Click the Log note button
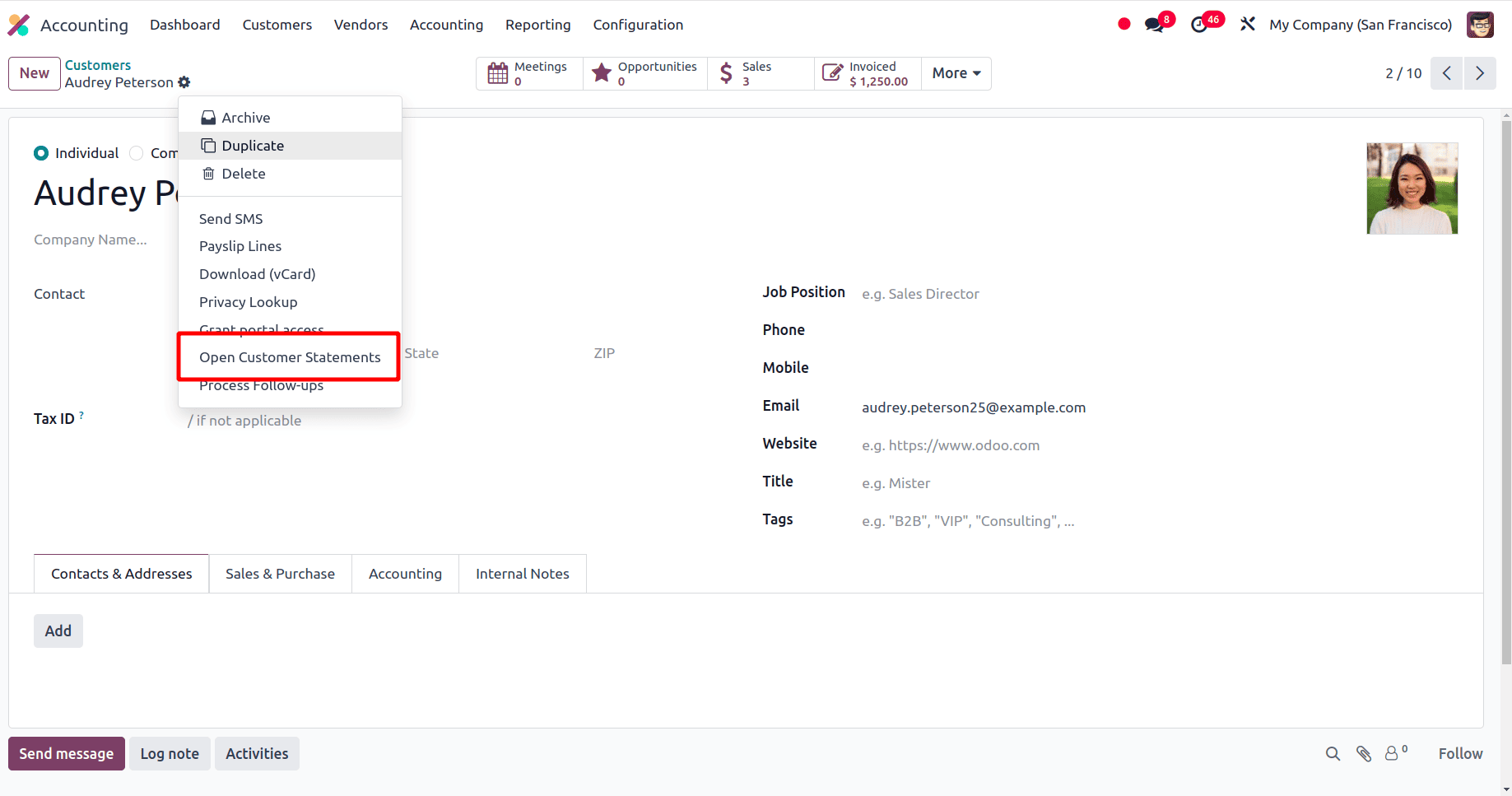1512x796 pixels. (170, 754)
